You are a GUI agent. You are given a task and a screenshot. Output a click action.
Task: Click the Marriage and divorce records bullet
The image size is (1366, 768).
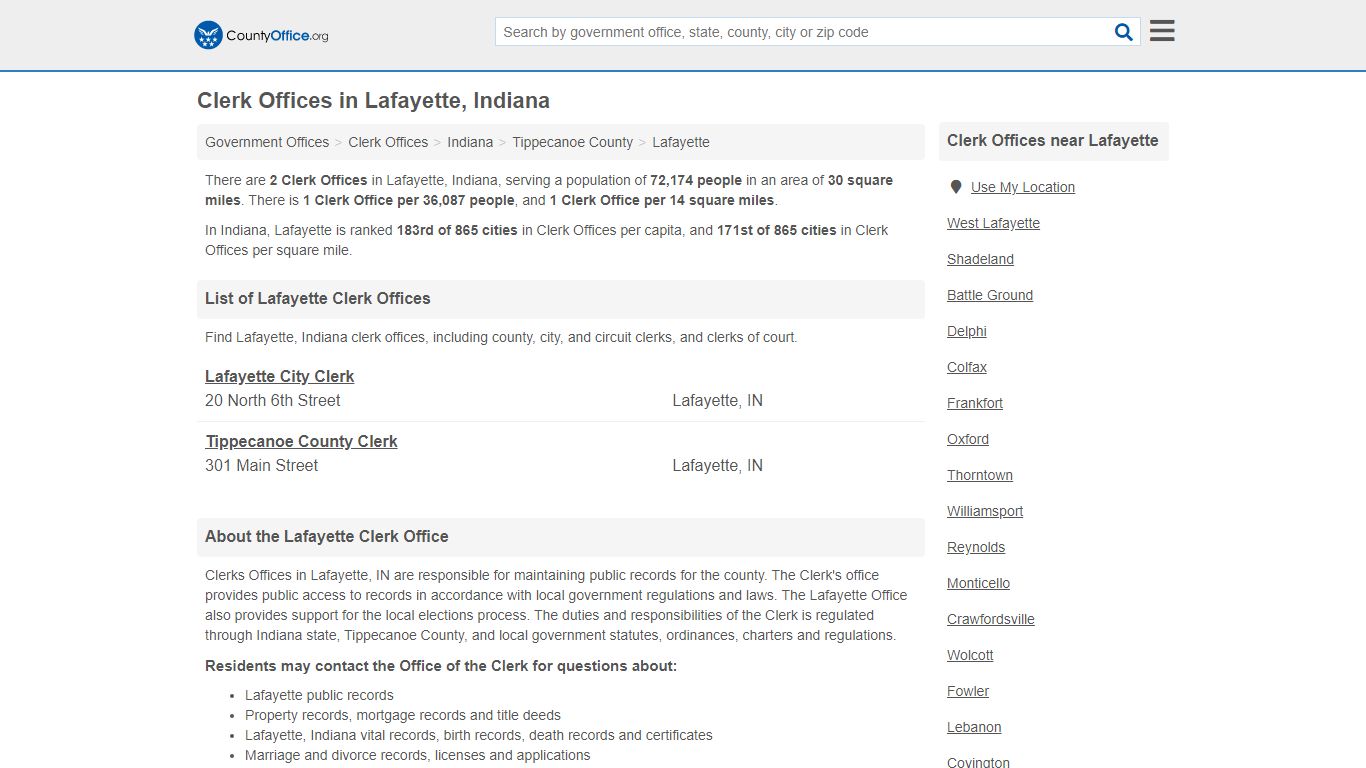(417, 755)
